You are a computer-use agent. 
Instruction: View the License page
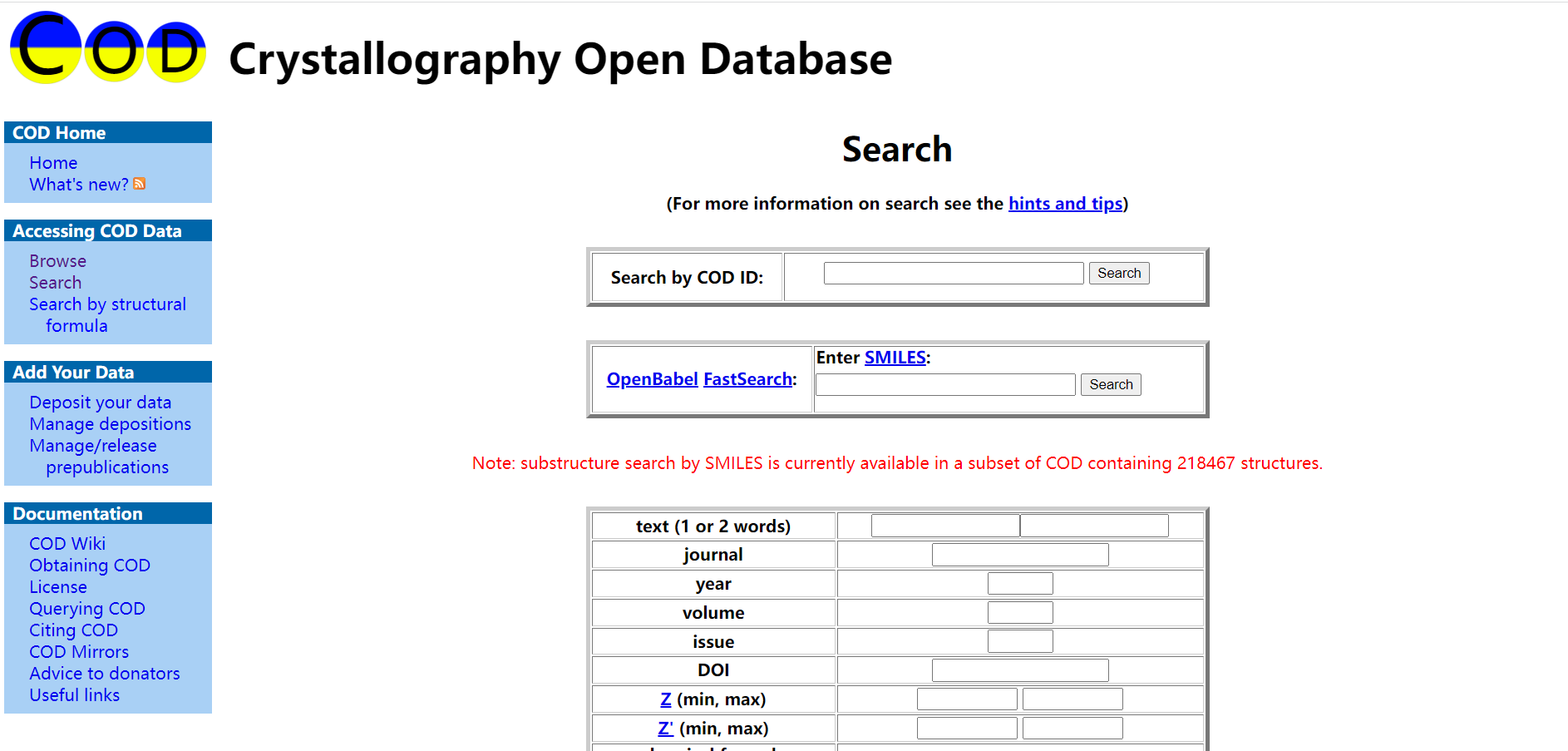pyautogui.click(x=57, y=586)
